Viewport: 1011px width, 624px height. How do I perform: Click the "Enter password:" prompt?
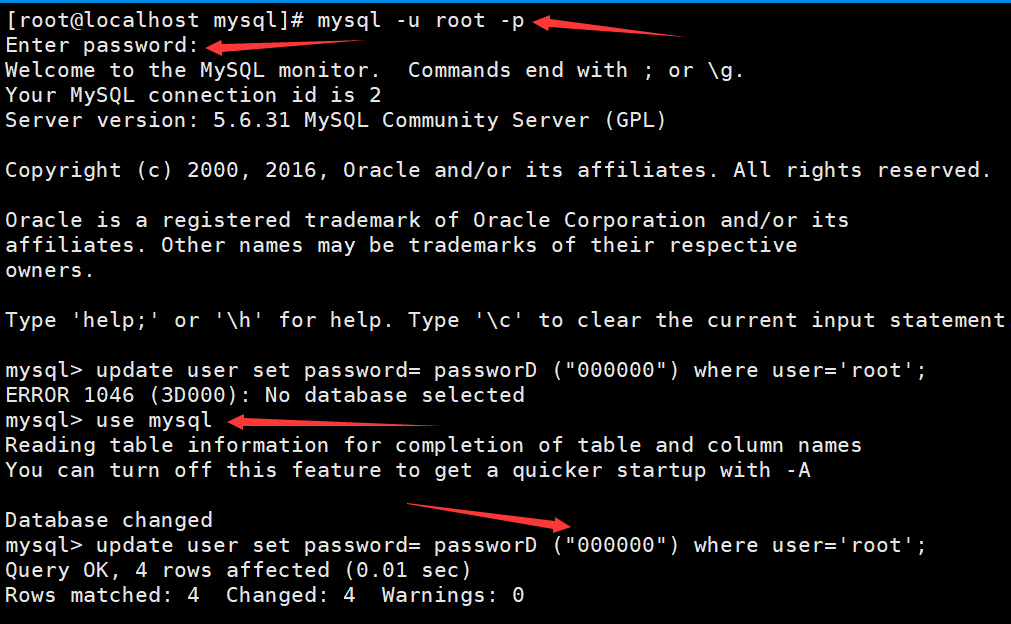tap(103, 45)
